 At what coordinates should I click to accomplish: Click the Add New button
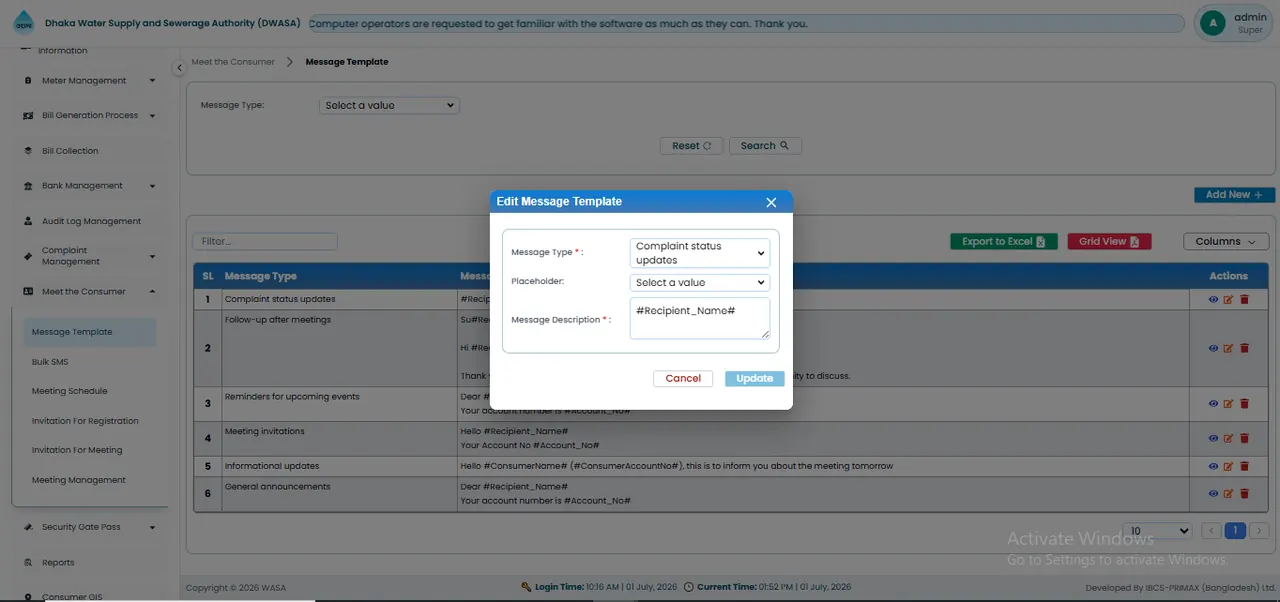click(1234, 195)
